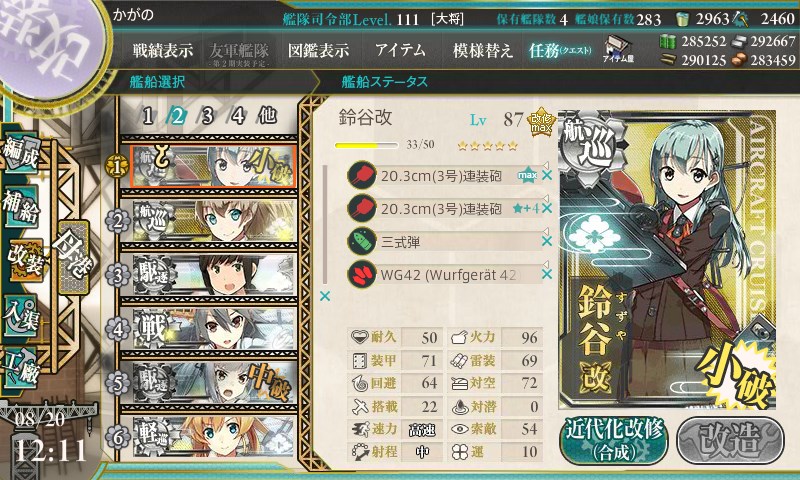Click the green 三式弾 shell icon
The height and width of the screenshot is (480, 800).
coord(362,241)
